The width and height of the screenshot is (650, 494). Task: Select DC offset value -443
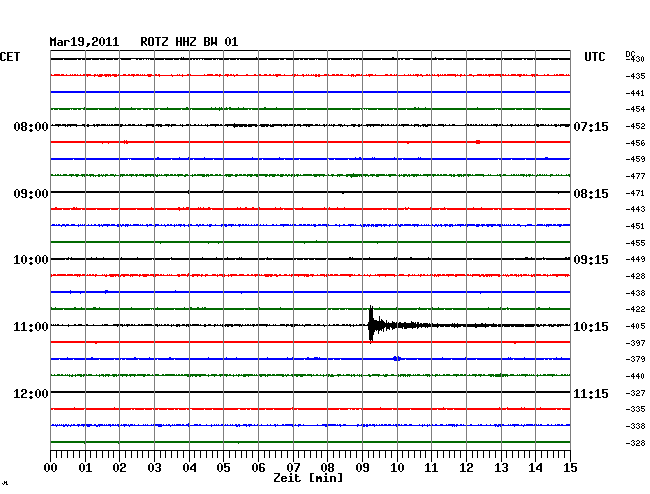click(x=635, y=209)
